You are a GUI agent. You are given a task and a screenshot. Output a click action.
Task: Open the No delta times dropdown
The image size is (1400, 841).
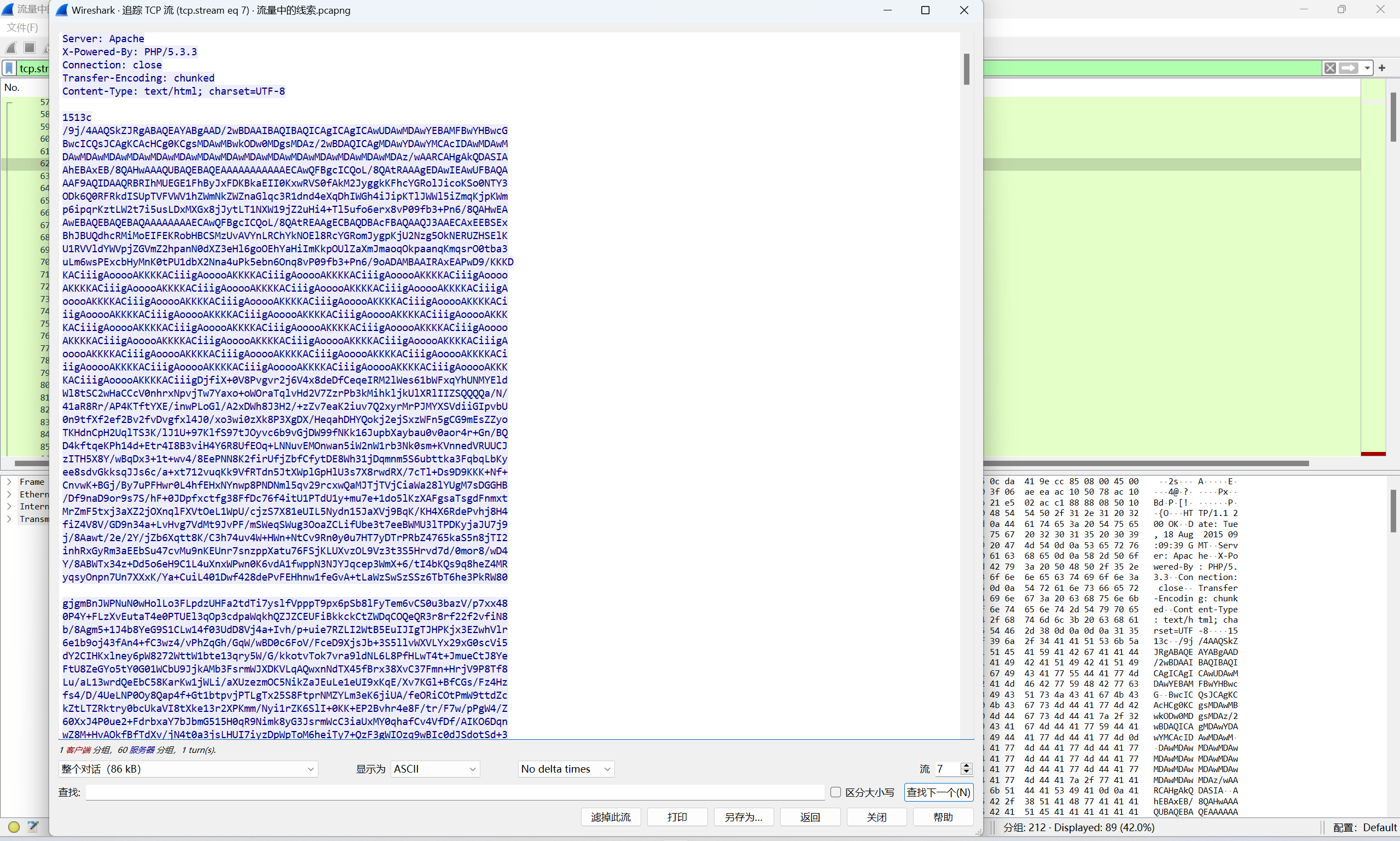coord(566,769)
